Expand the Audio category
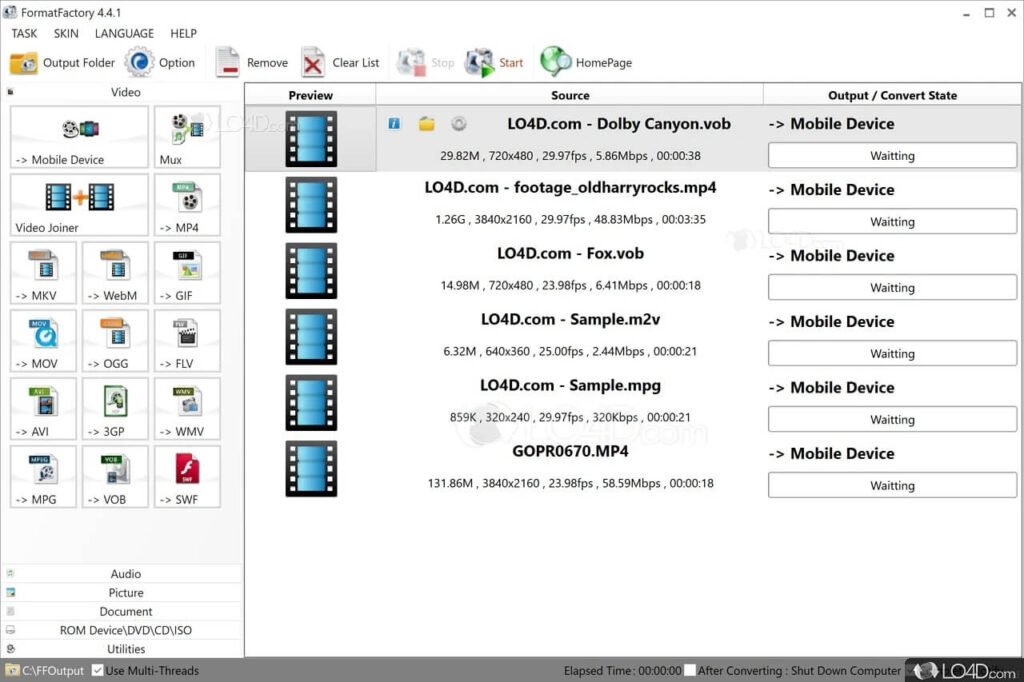The width and height of the screenshot is (1024, 682). [125, 574]
